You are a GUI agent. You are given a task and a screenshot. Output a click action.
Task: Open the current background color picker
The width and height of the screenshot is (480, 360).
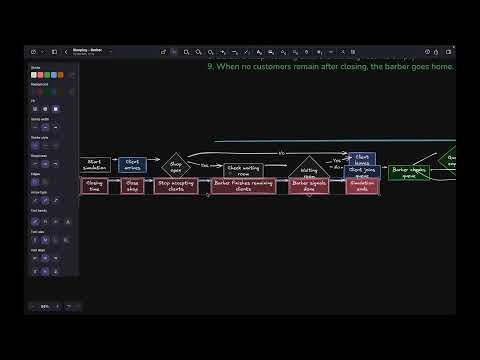[71, 92]
